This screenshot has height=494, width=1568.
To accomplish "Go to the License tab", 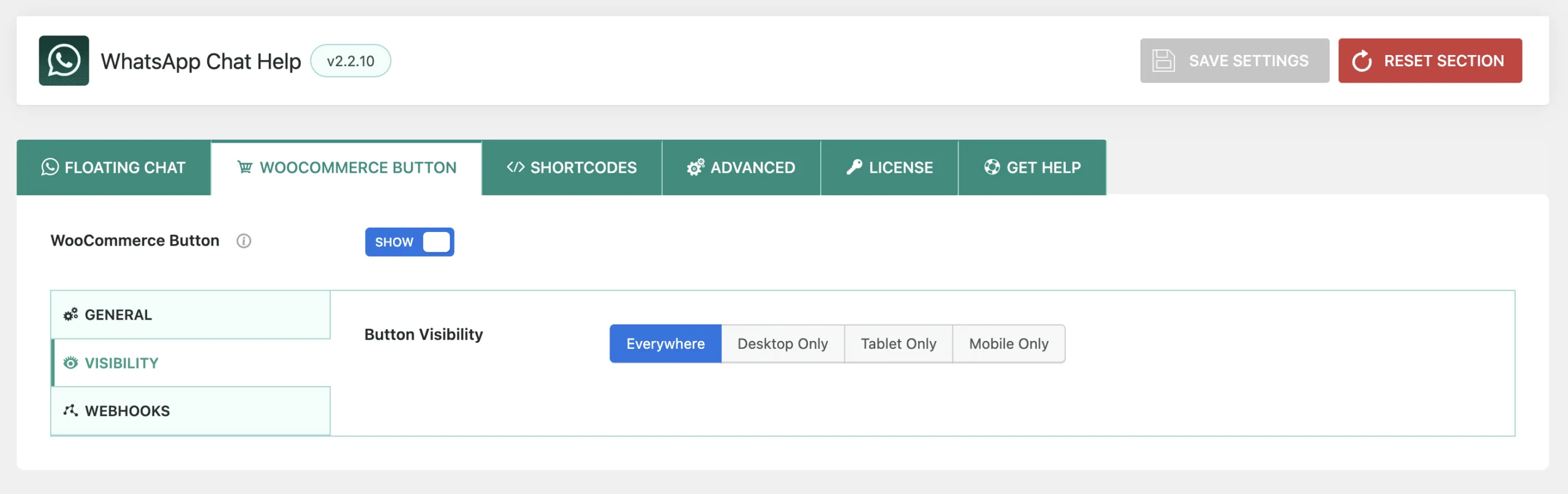I will pos(889,168).
